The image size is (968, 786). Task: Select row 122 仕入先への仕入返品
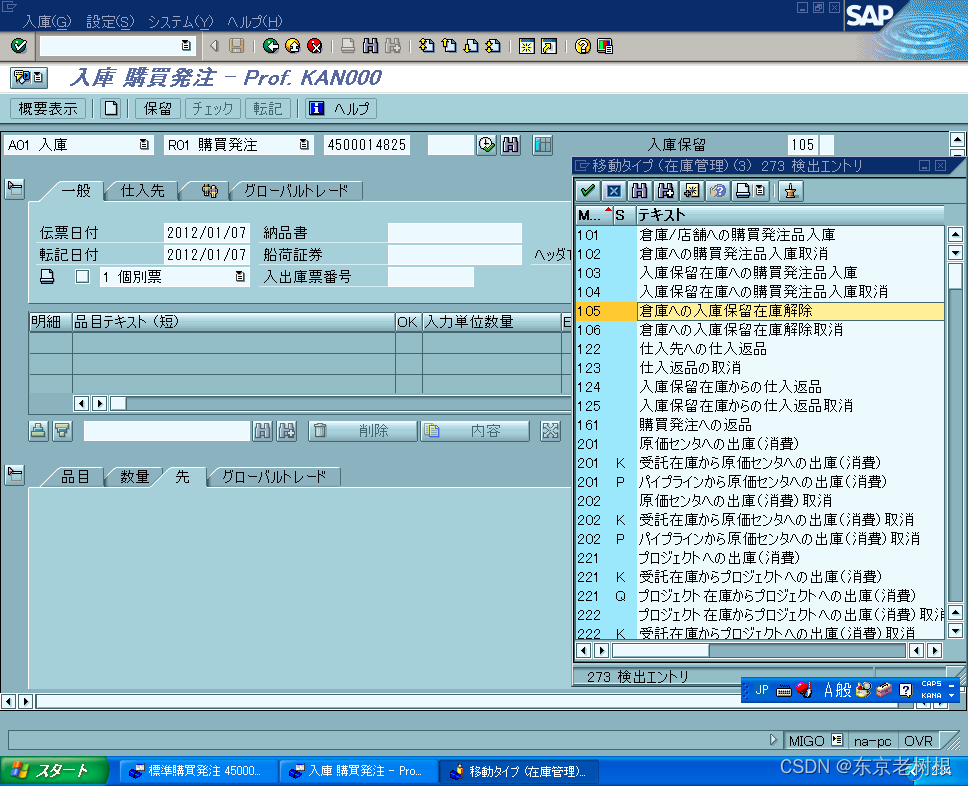(x=759, y=349)
